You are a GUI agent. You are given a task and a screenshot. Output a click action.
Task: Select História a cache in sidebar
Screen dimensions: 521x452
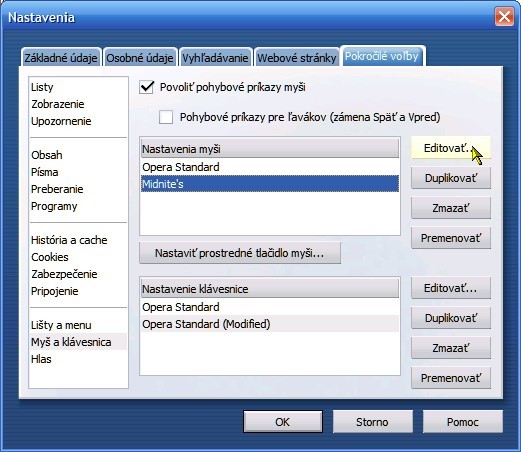tap(69, 240)
